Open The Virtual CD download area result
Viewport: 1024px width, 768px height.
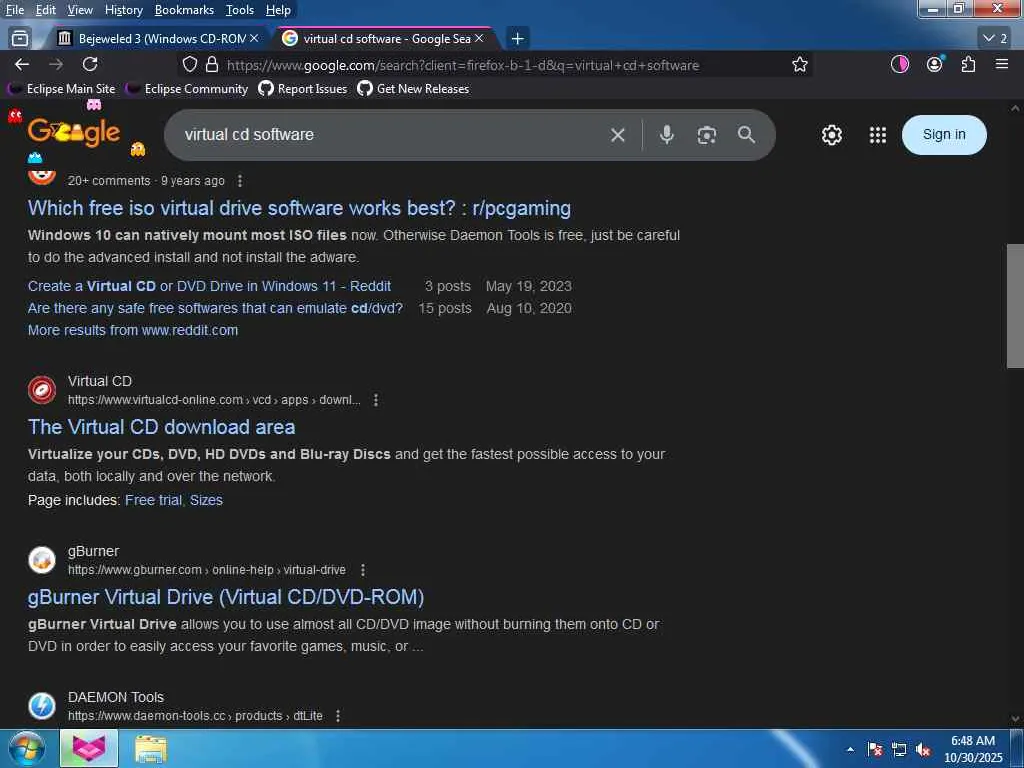point(161,427)
